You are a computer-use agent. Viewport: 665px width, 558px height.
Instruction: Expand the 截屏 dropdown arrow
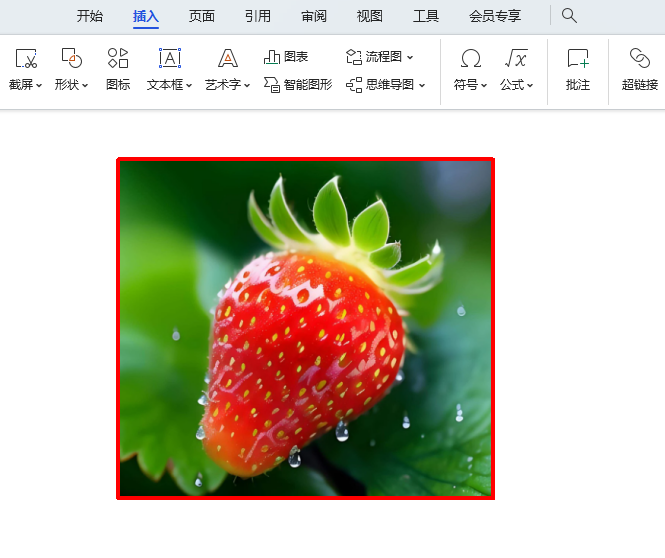pos(39,85)
